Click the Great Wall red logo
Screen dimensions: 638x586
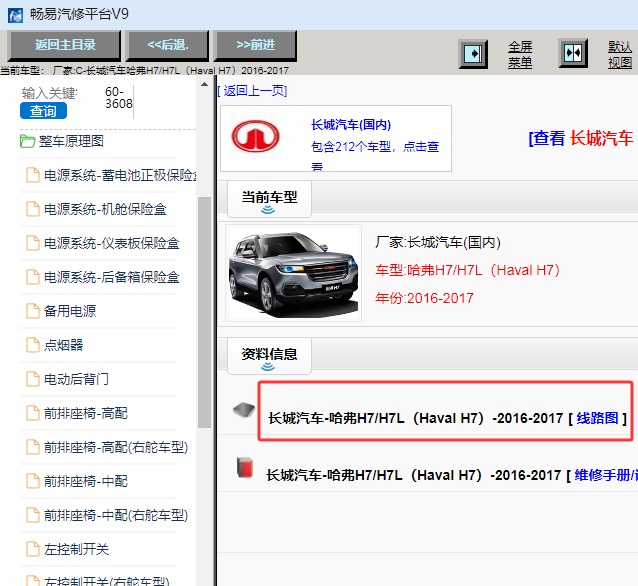256,136
